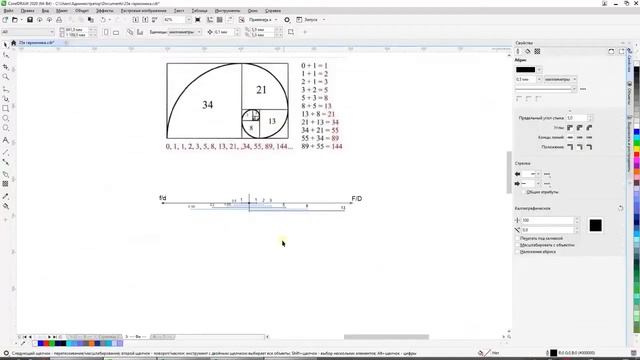The image size is (640, 360).
Task: Select the Ellipse tool
Action: [x=6, y=118]
